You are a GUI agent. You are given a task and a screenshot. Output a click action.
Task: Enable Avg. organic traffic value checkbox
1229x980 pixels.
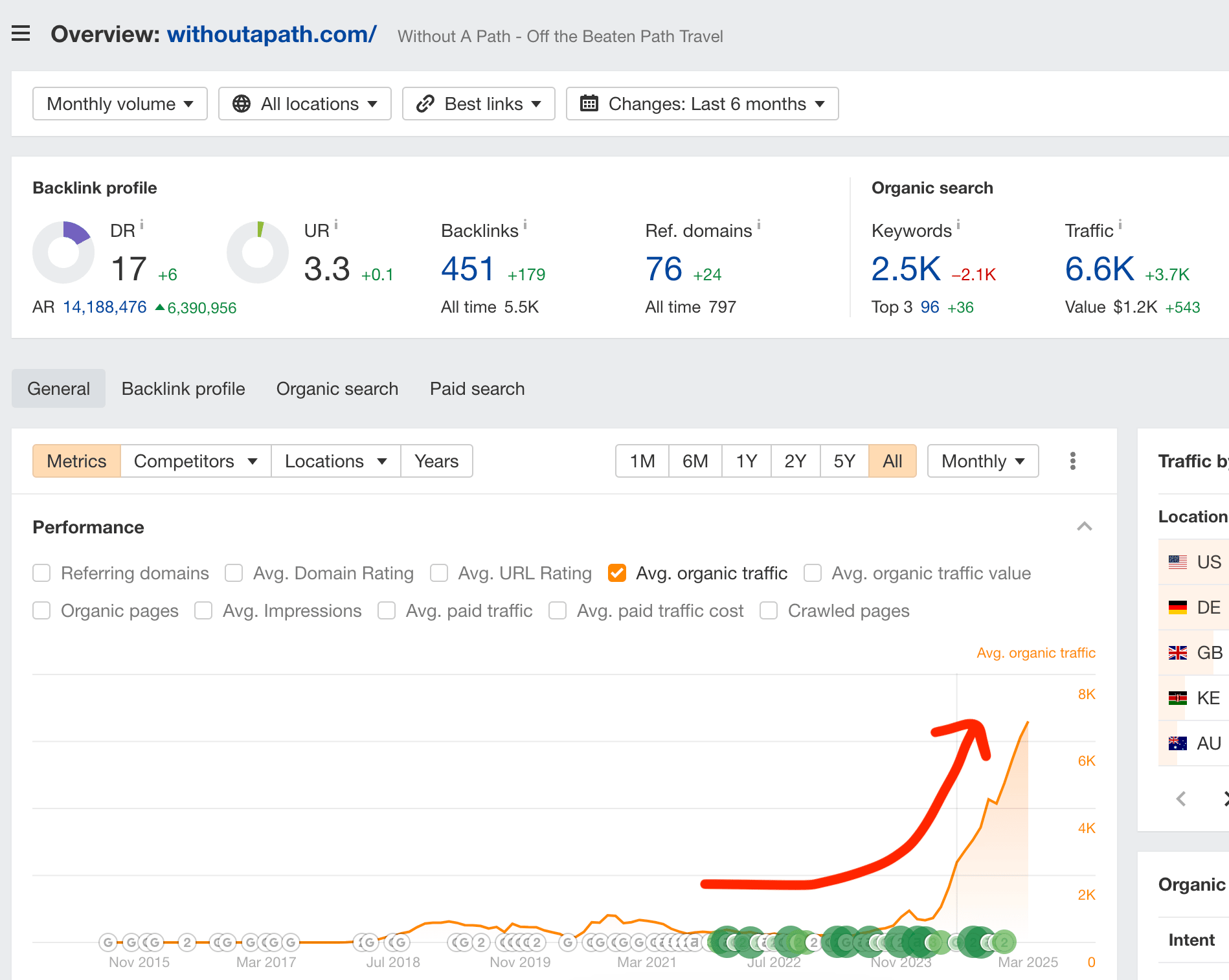point(813,573)
